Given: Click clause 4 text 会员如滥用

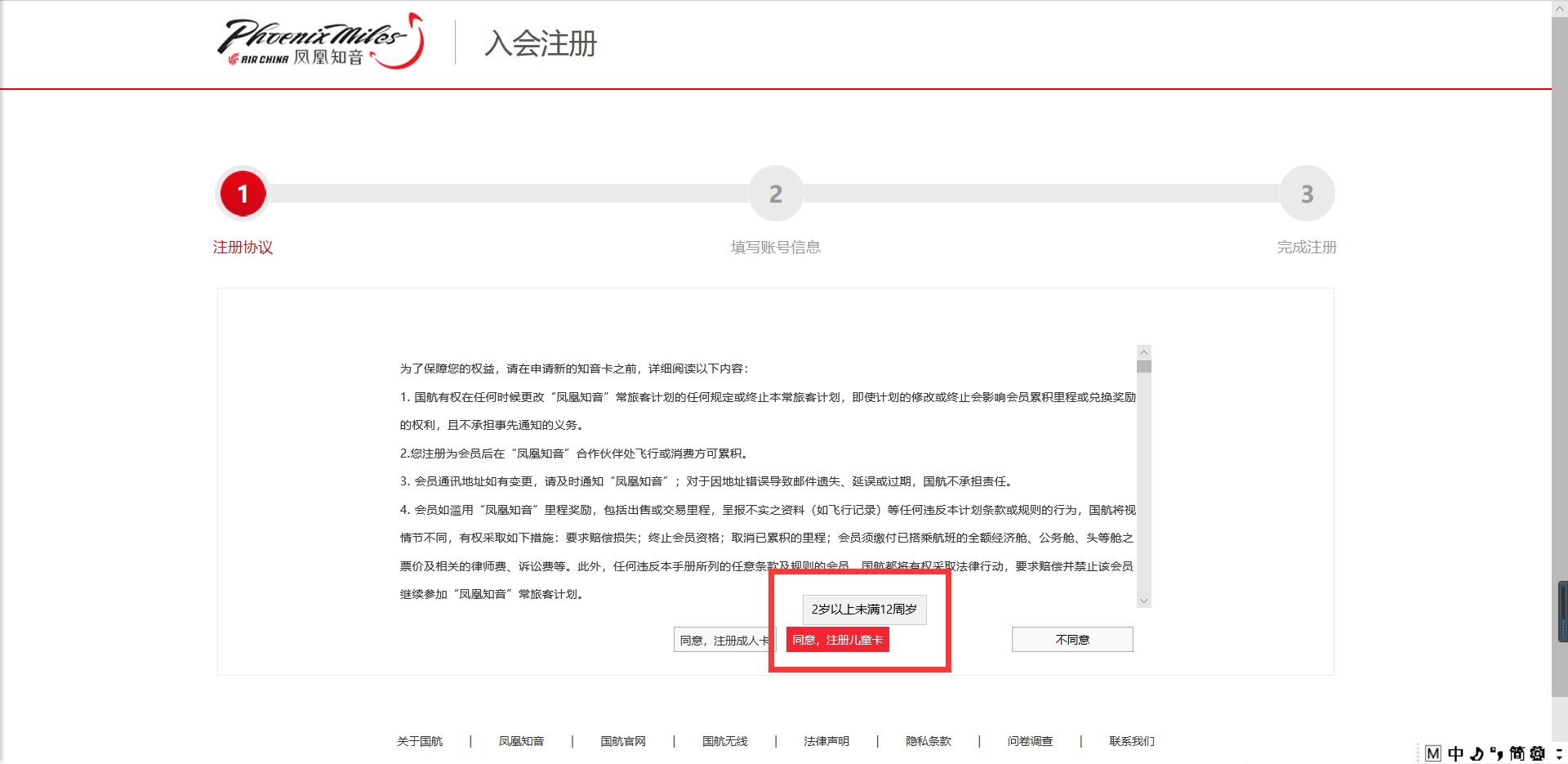Looking at the screenshot, I should pos(768,510).
